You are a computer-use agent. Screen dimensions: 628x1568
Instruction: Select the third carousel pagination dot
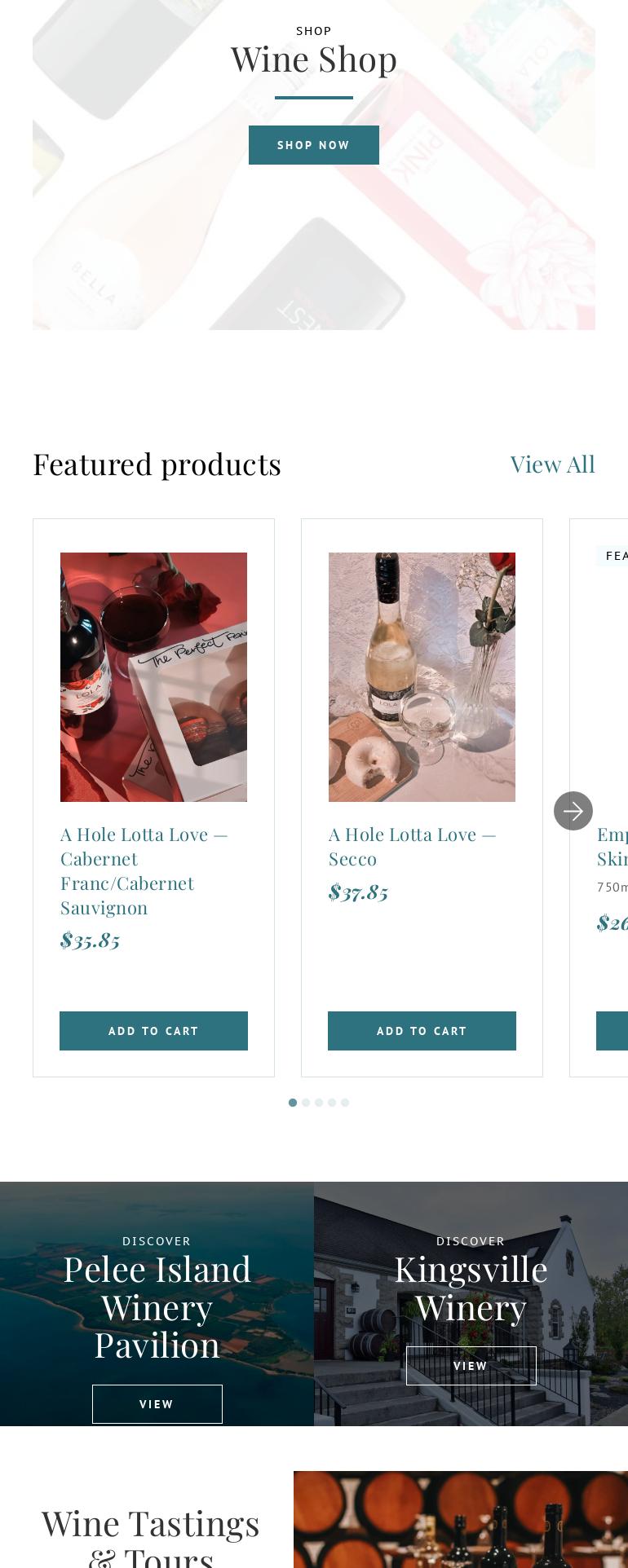(319, 1103)
